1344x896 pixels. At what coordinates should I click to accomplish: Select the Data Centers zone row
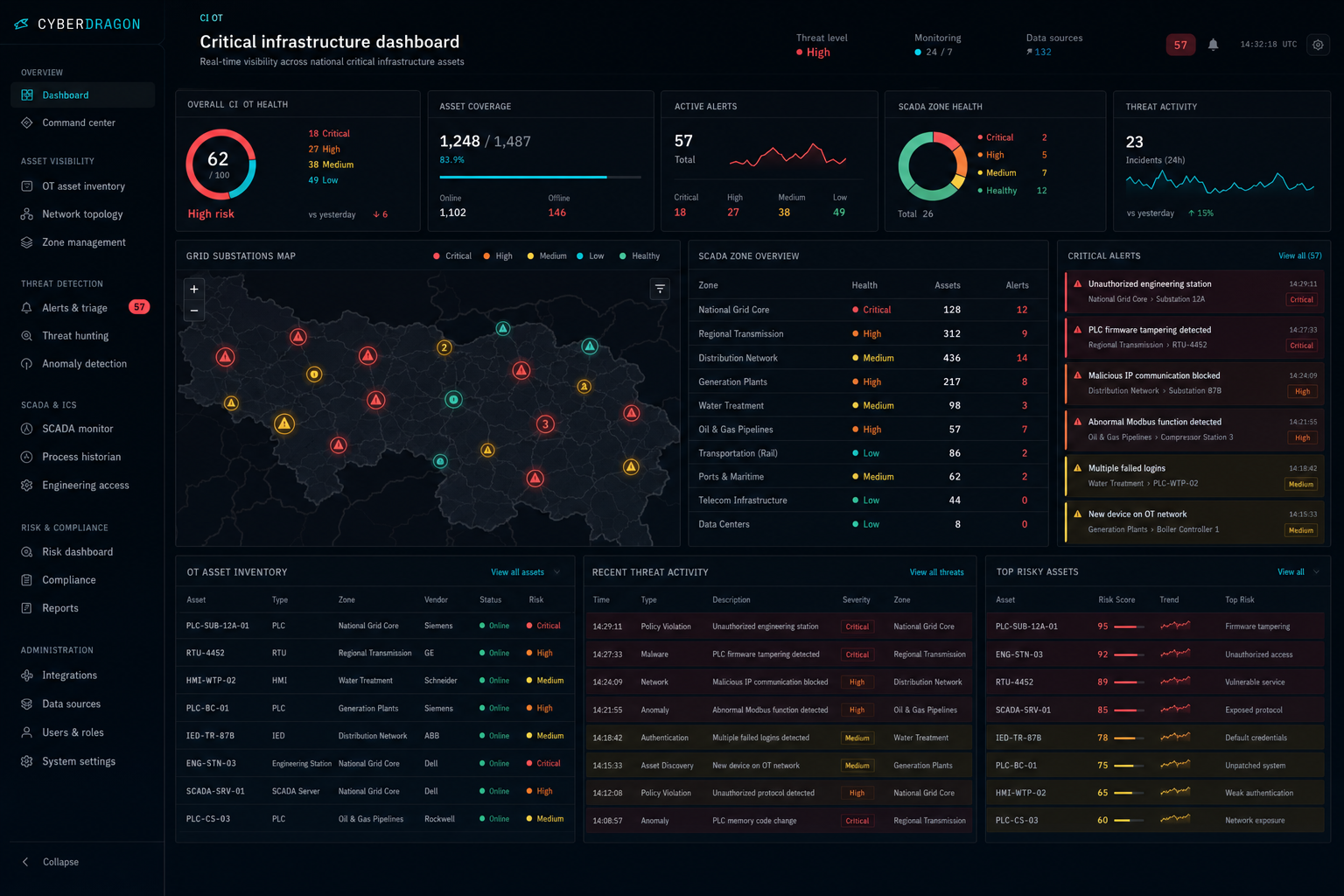point(867,524)
